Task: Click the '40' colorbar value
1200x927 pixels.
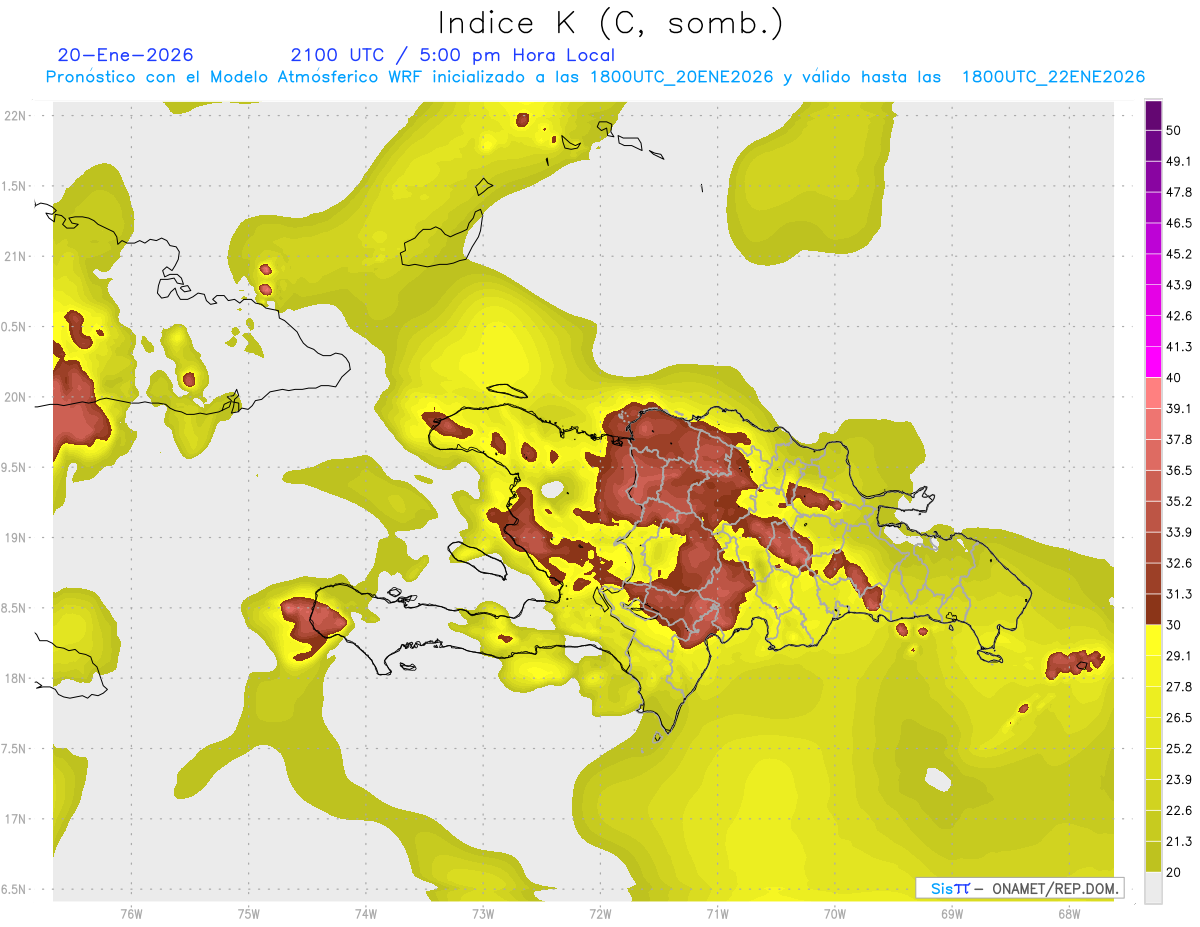Action: click(1174, 378)
